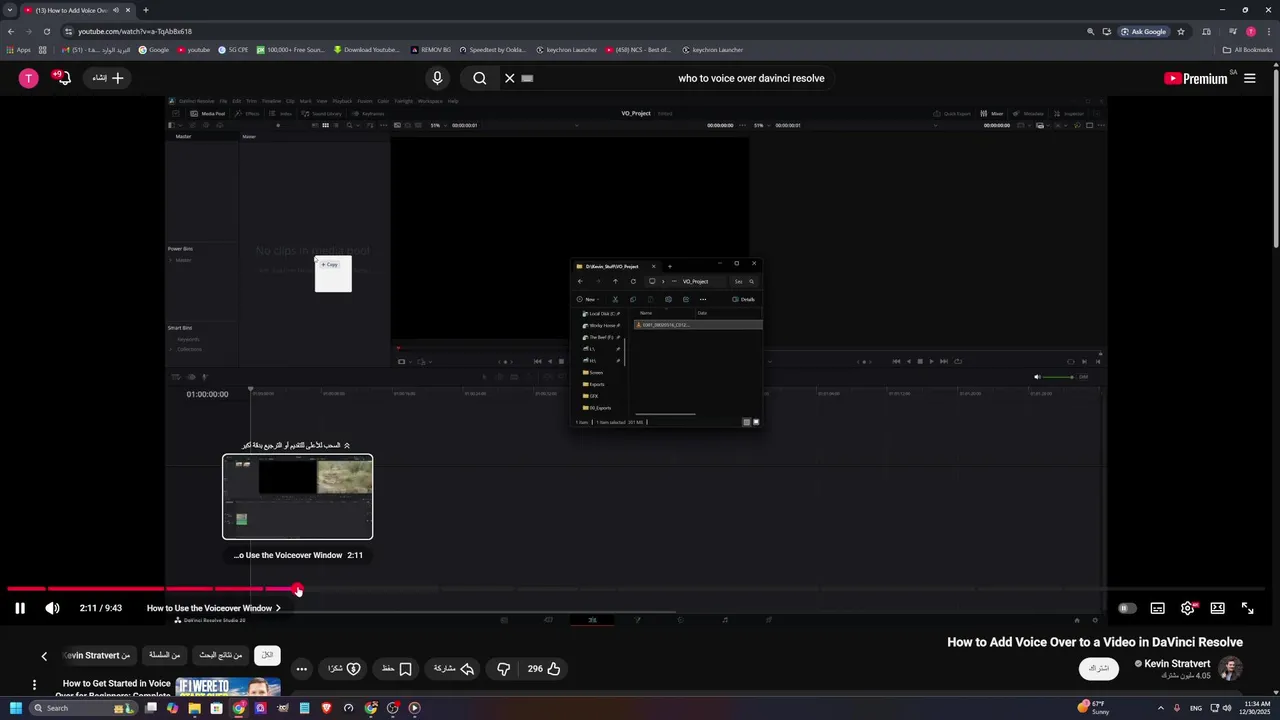Screen dimensions: 1280x720
Task: Open the Kevin Stratvert channel name link
Action: point(1177,664)
